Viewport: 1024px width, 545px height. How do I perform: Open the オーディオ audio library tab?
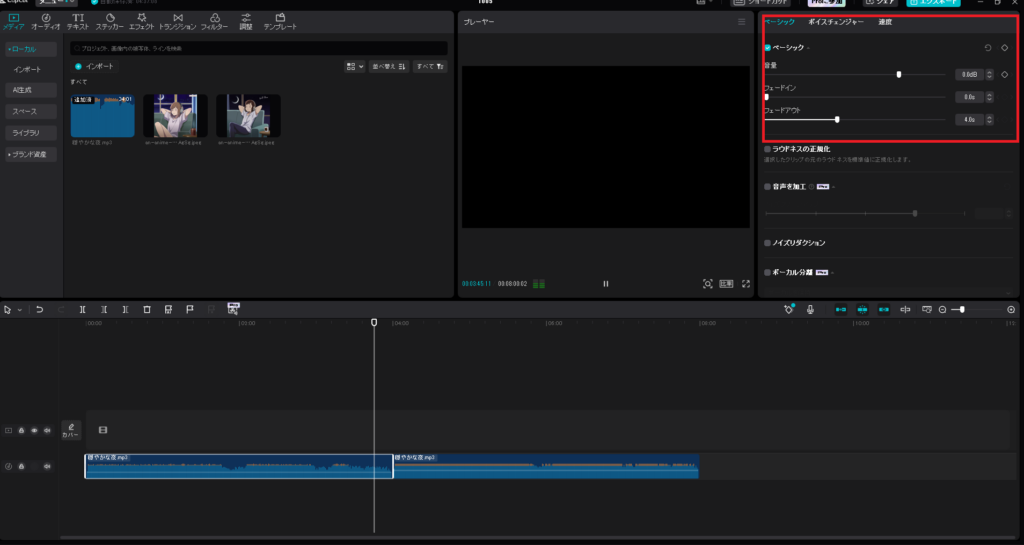[46, 22]
